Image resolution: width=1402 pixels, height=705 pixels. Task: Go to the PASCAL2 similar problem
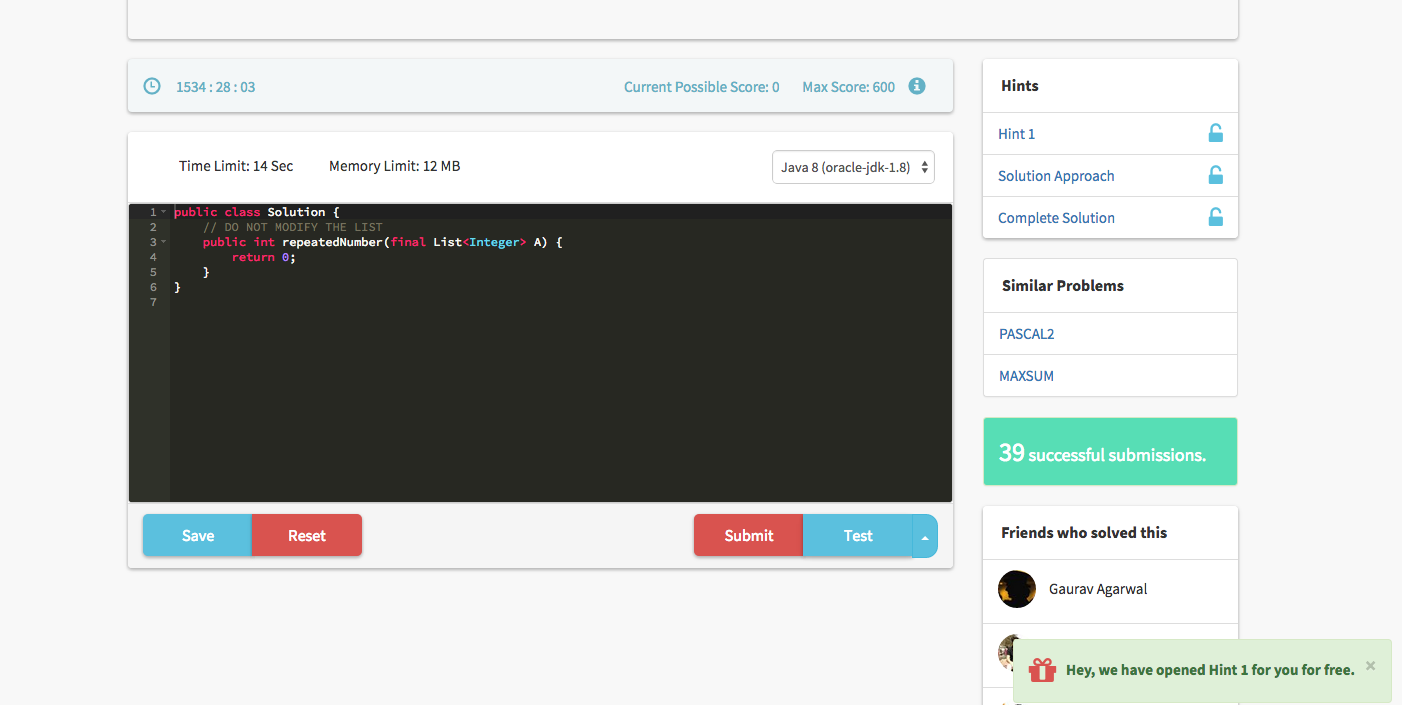pos(1026,334)
